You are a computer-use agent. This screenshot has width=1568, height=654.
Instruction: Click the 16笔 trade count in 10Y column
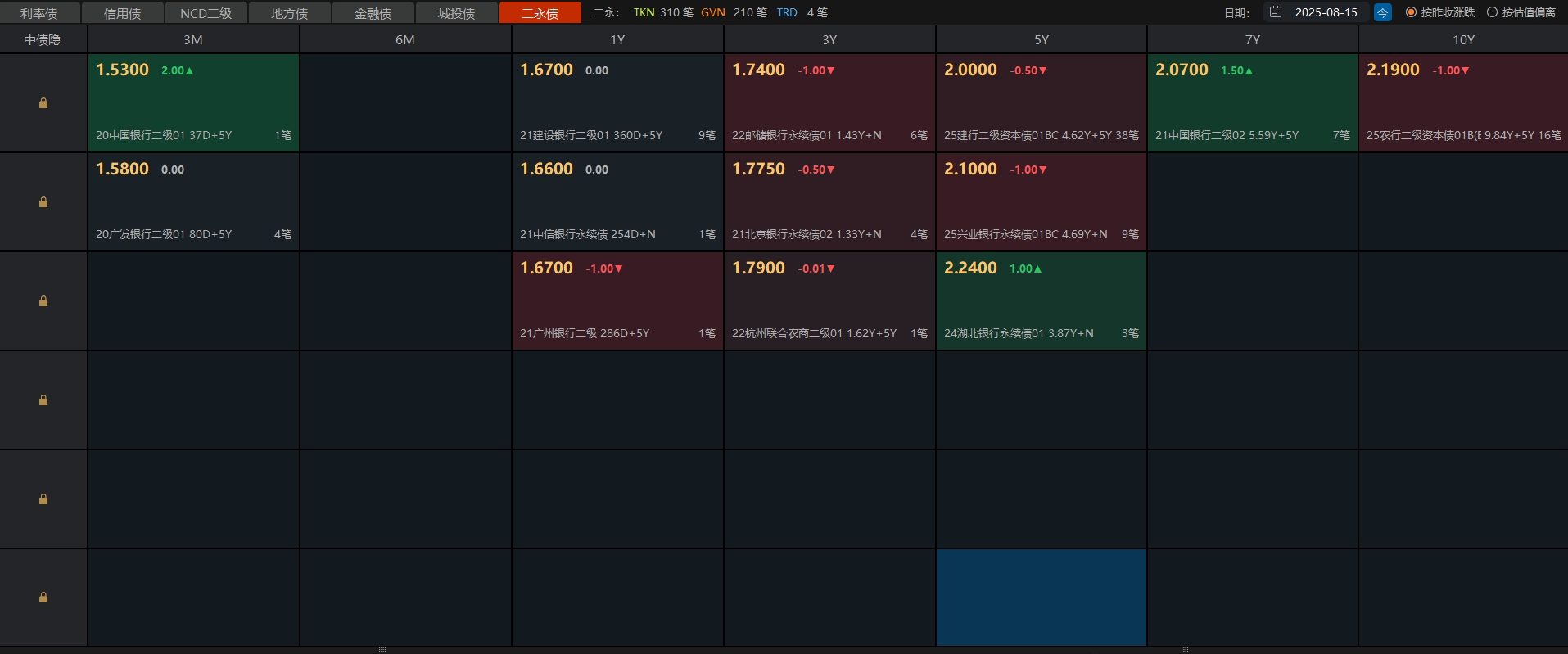(1550, 135)
